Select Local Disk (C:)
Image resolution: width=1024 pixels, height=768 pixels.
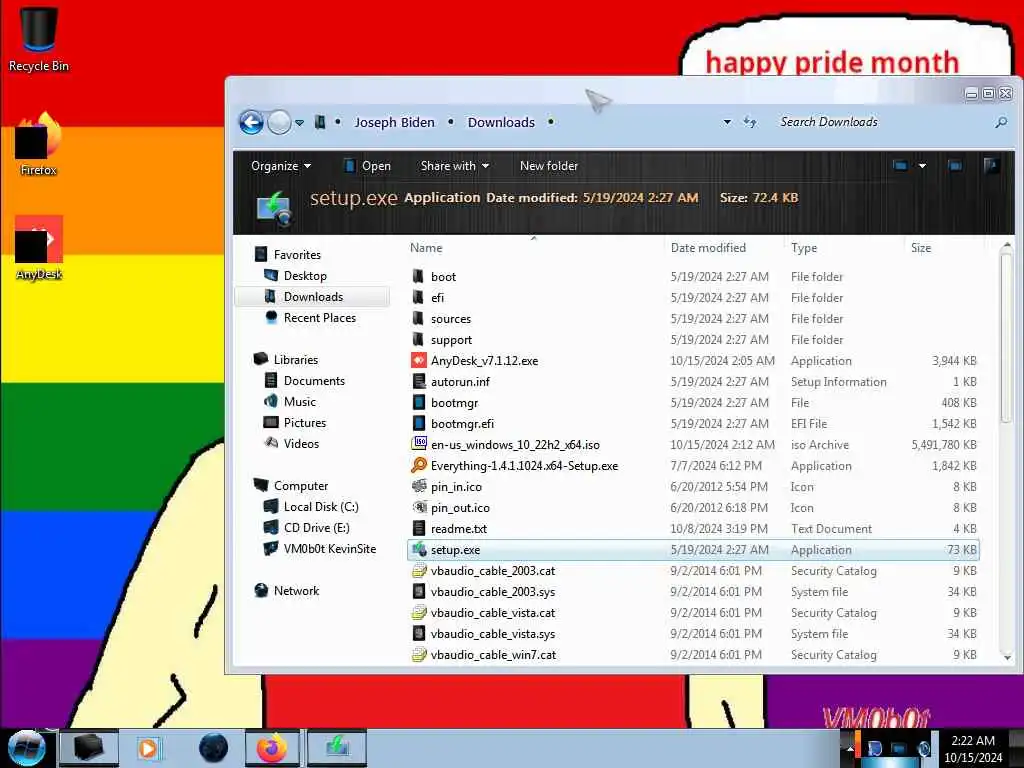321,507
